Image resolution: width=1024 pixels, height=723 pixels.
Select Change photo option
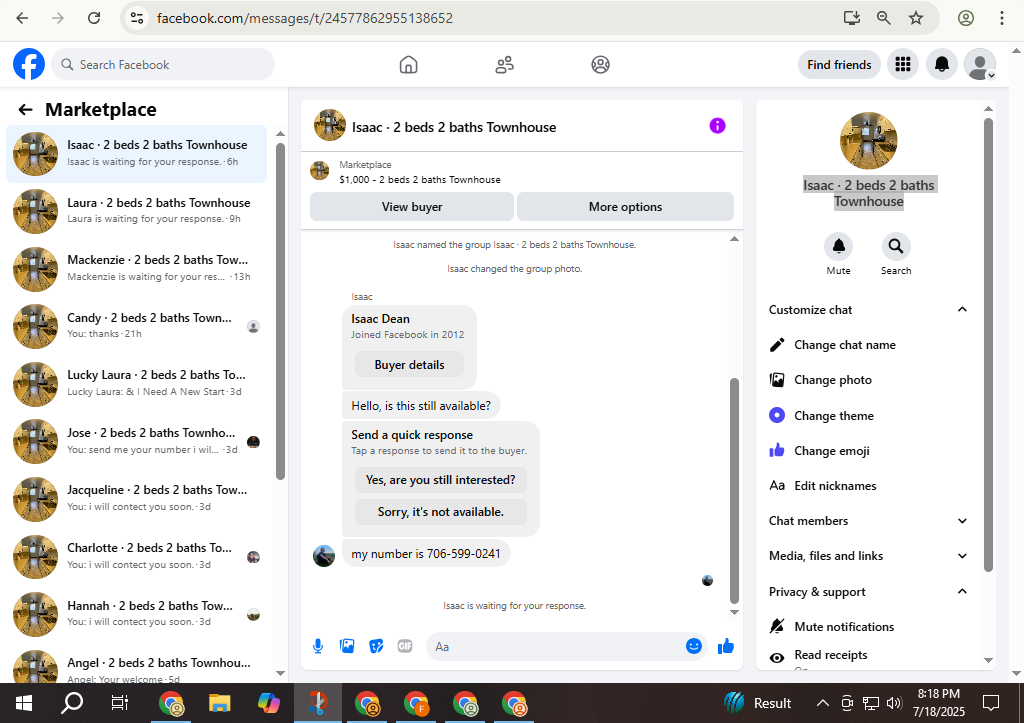tap(868, 380)
